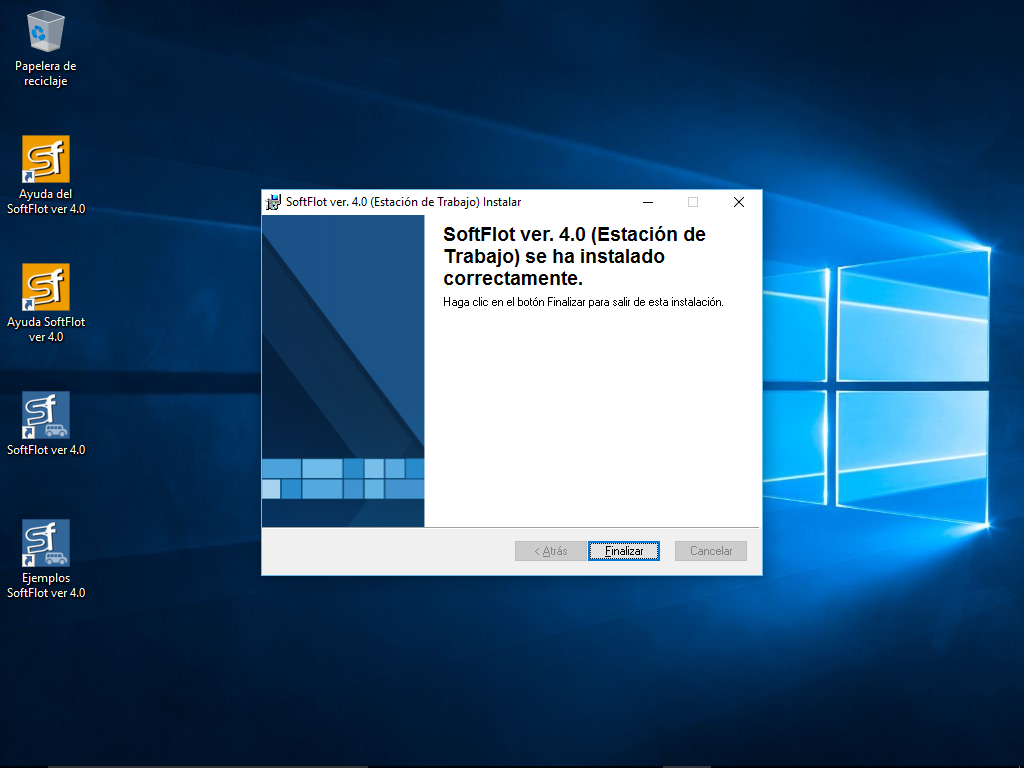Screen dimensions: 1024x768
Task: Click the light blue tile pattern in the banner
Action: [x=343, y=478]
